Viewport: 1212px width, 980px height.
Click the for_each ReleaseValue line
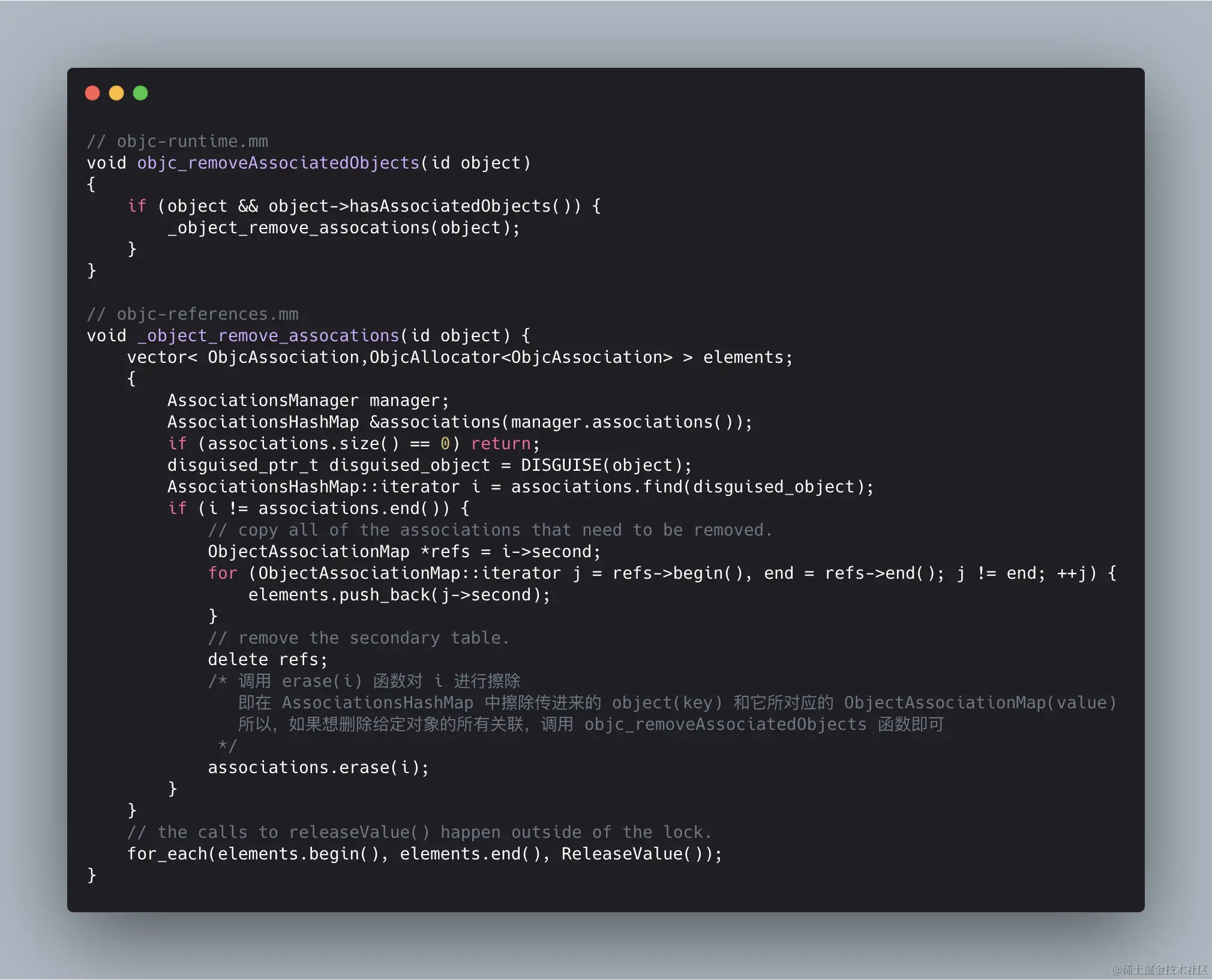pyautogui.click(x=424, y=854)
